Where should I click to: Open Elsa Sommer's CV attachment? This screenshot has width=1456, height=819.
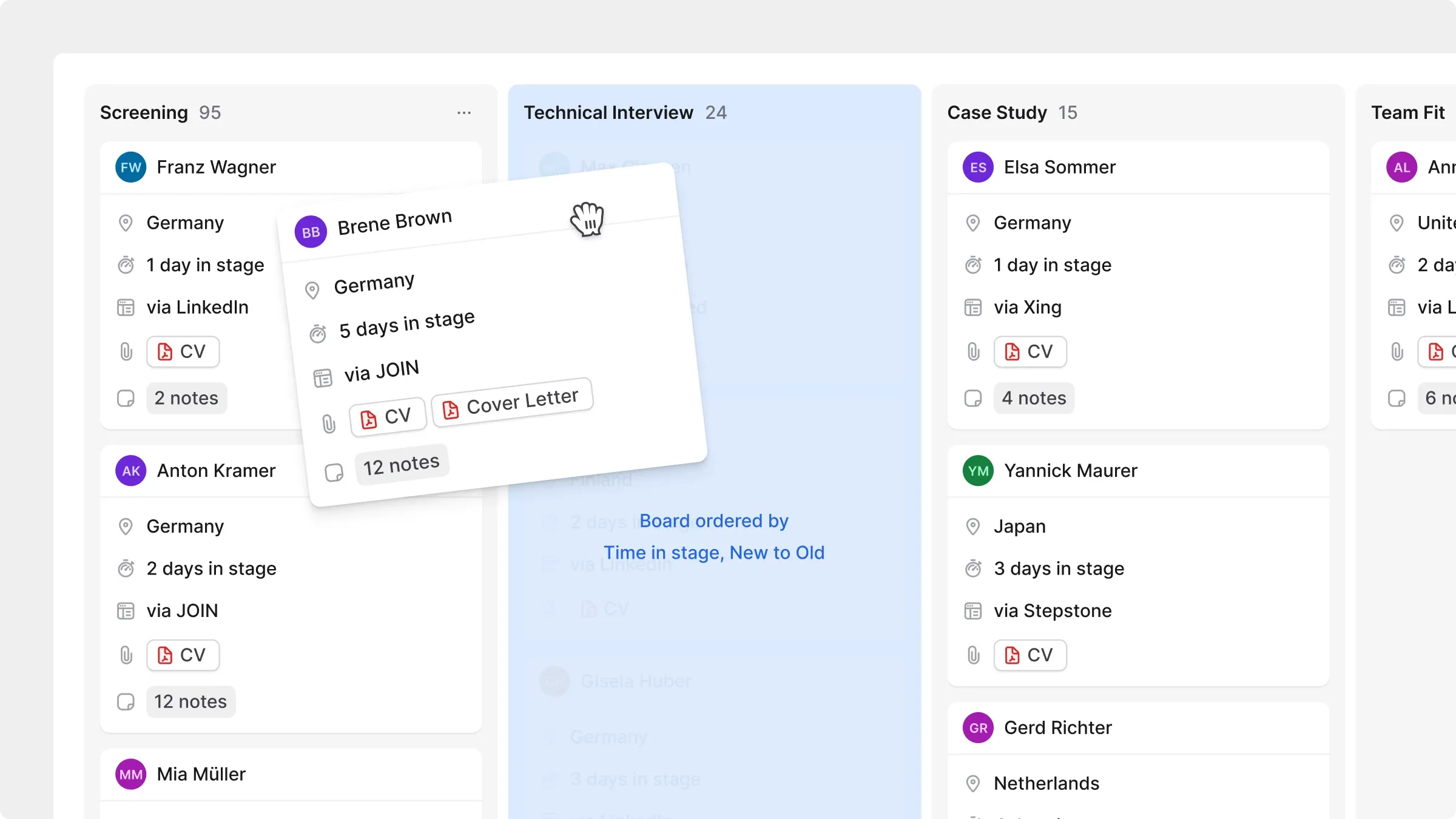coord(1030,352)
